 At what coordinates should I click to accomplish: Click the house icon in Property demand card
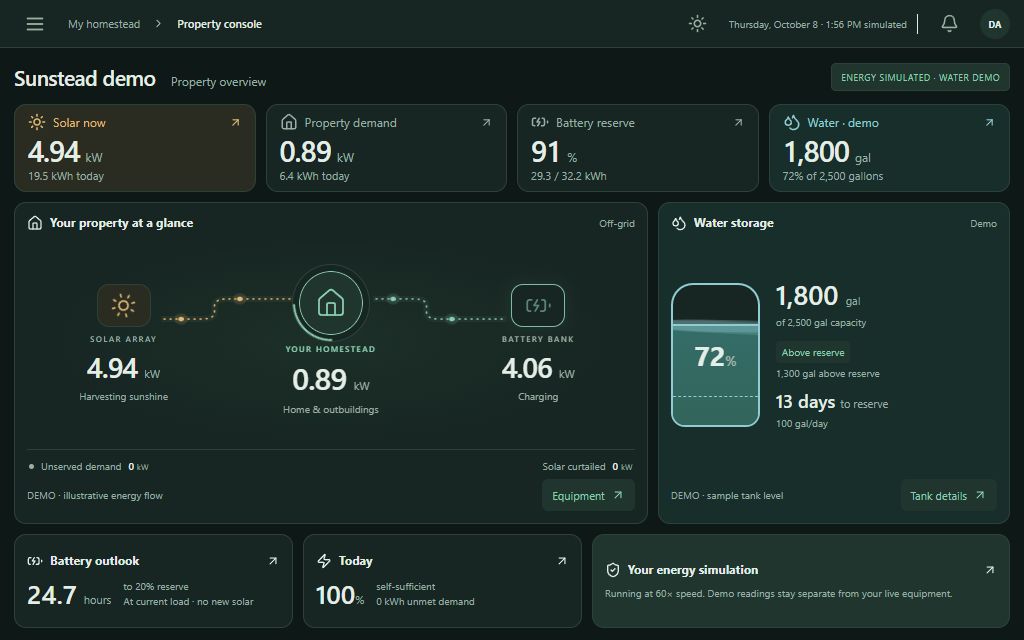pos(288,122)
